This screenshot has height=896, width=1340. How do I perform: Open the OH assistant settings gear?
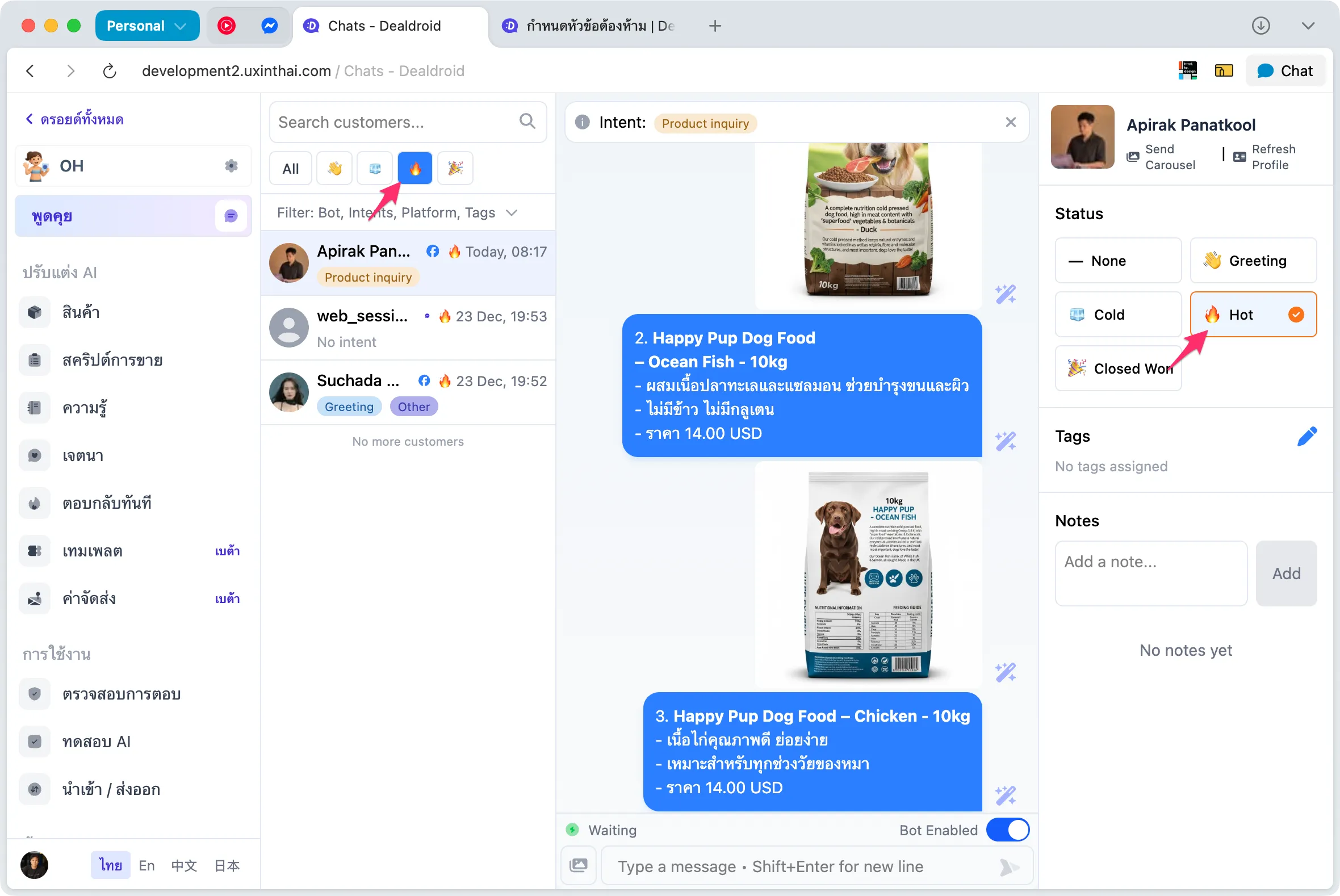point(231,166)
